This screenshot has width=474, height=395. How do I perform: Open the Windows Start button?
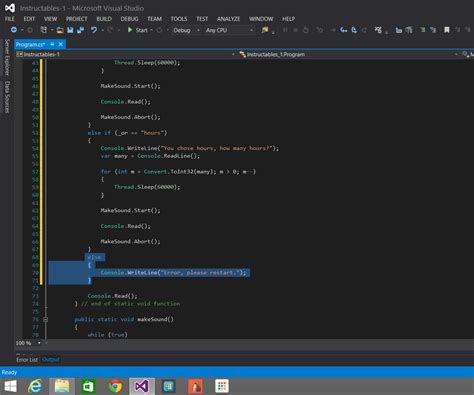(10, 386)
